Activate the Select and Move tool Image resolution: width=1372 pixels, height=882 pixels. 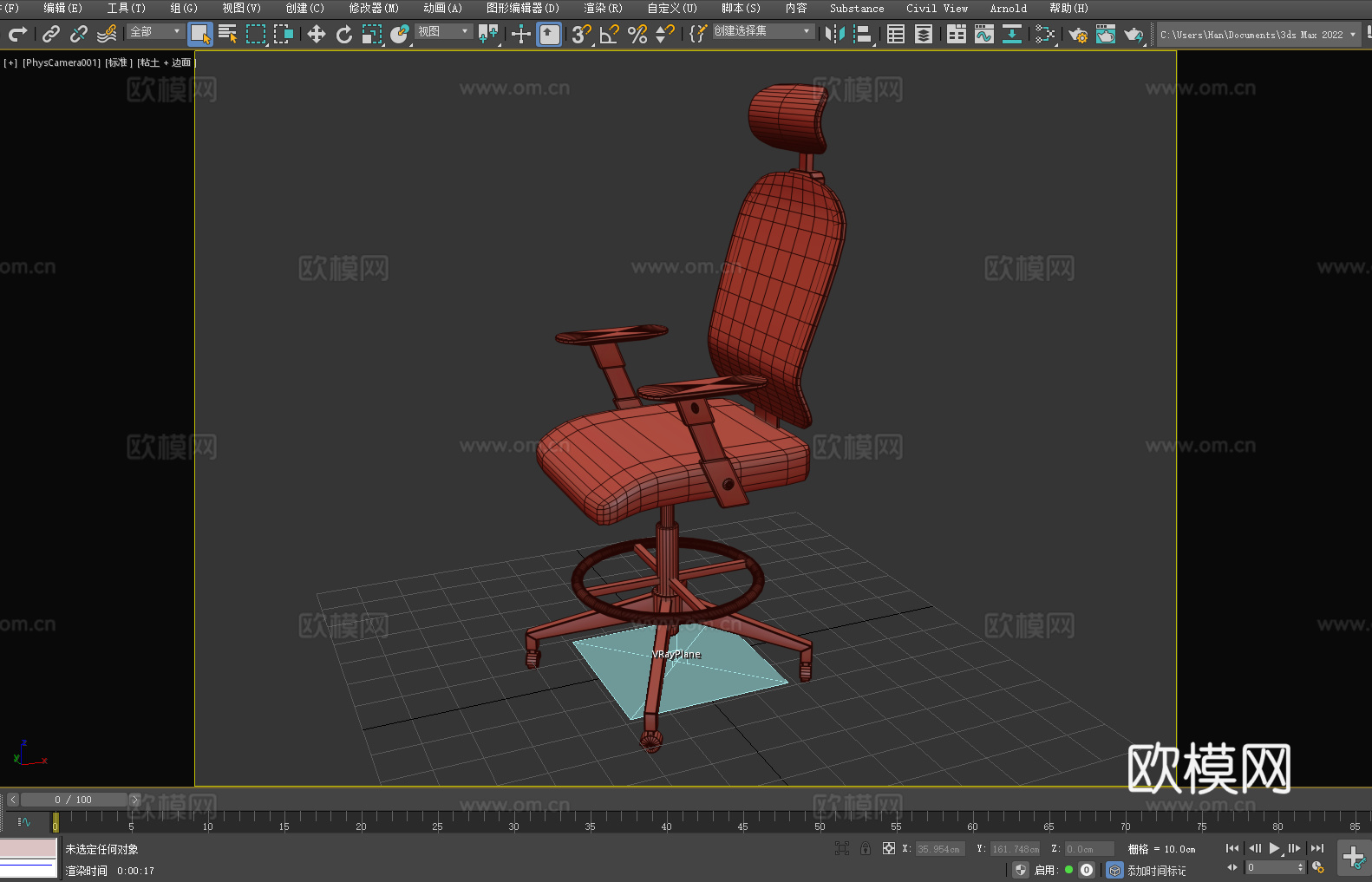click(x=317, y=34)
